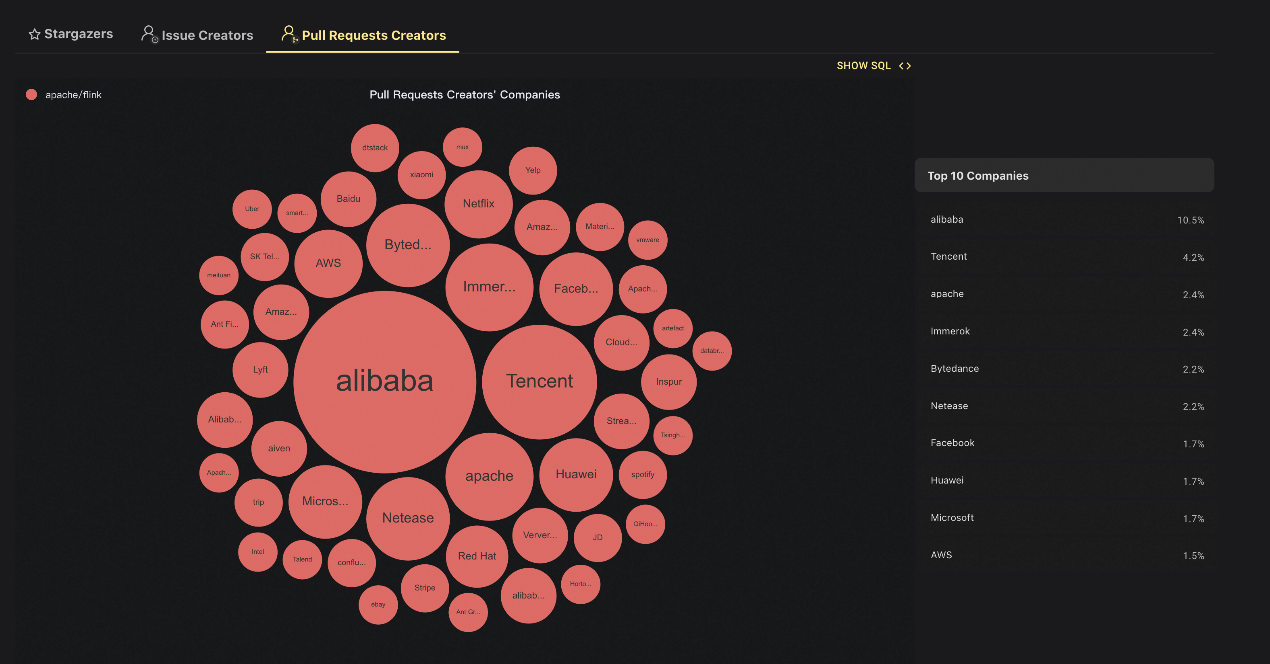This screenshot has width=1270, height=664.
Task: Select the Netflix bubble
Action: tap(479, 204)
